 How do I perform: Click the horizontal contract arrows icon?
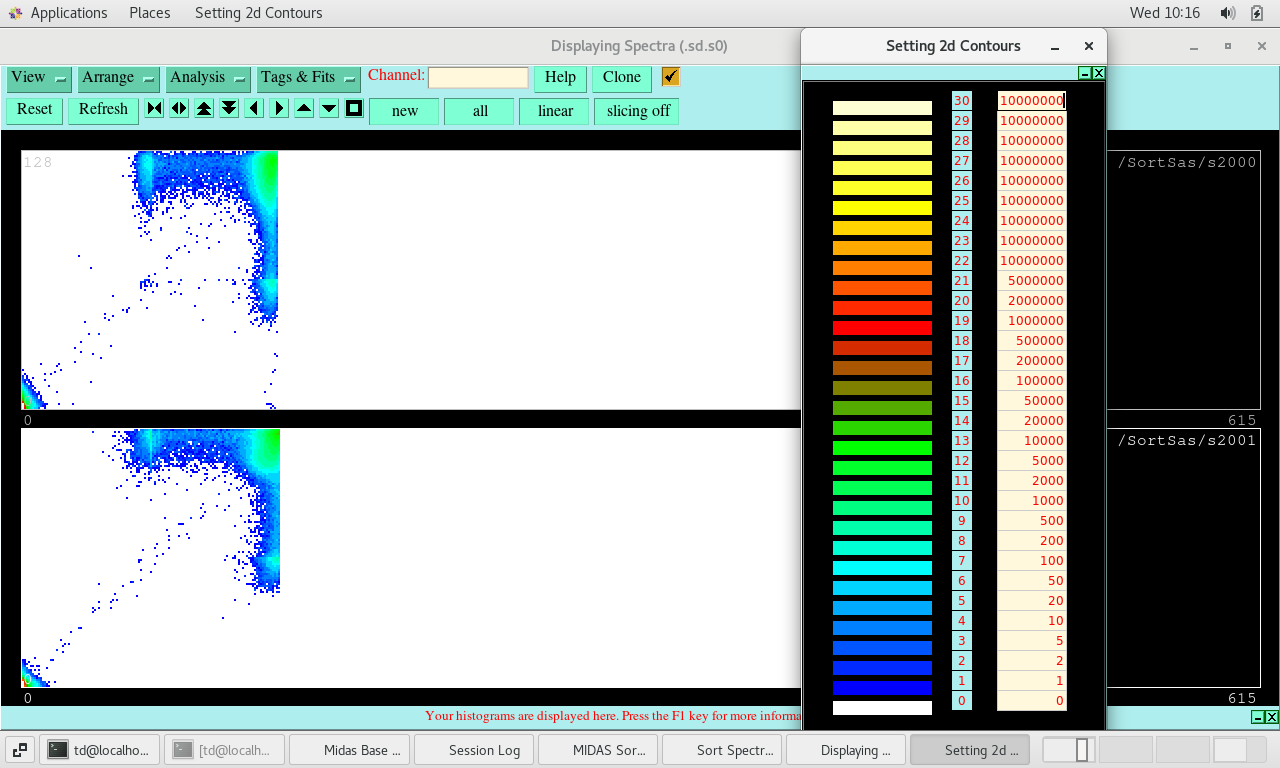pyautogui.click(x=154, y=109)
